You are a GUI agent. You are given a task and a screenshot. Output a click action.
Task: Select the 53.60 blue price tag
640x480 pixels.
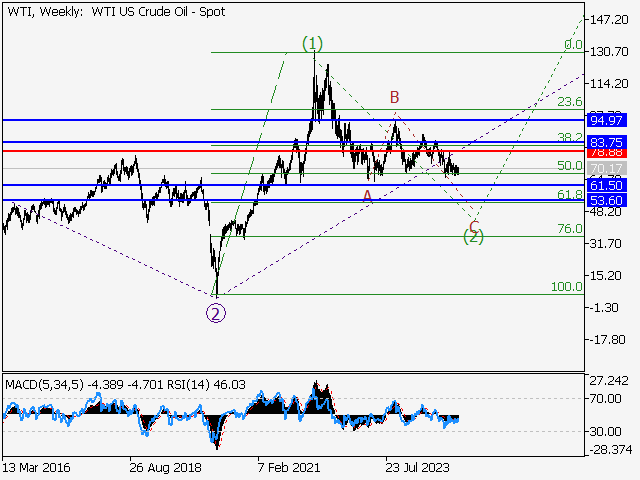[607, 201]
